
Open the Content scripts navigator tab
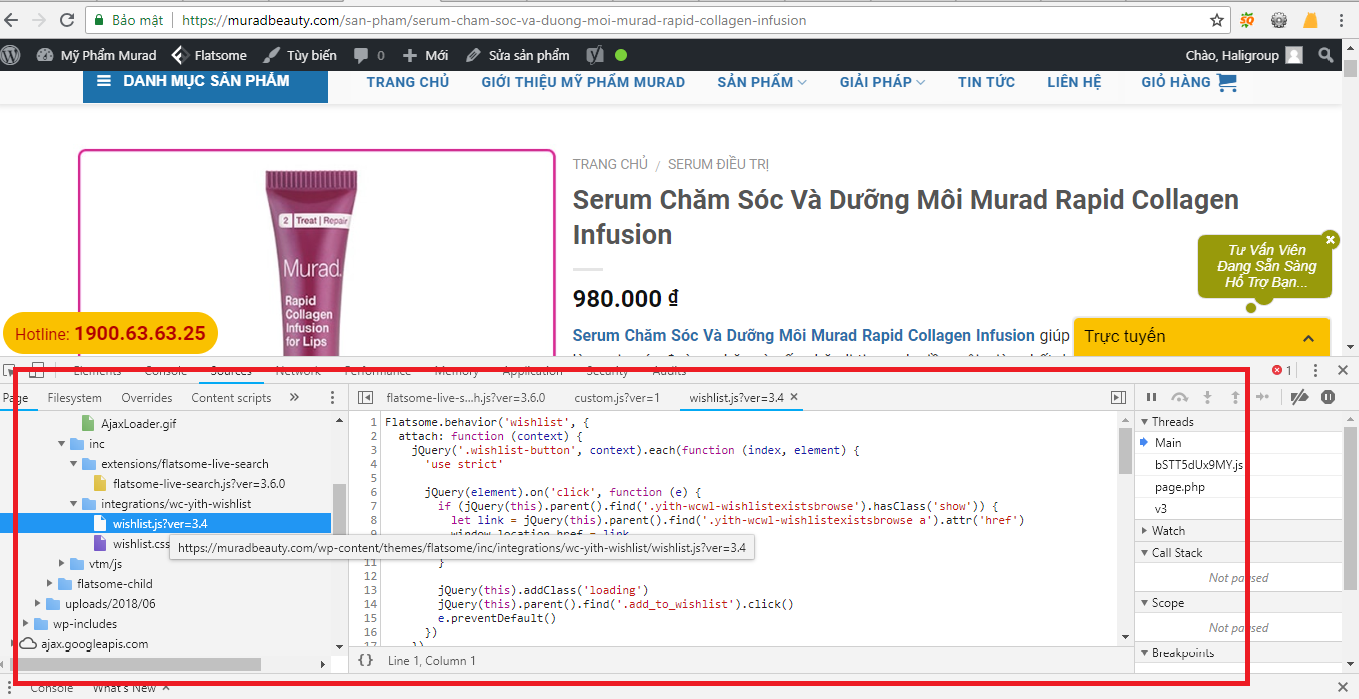coord(231,397)
